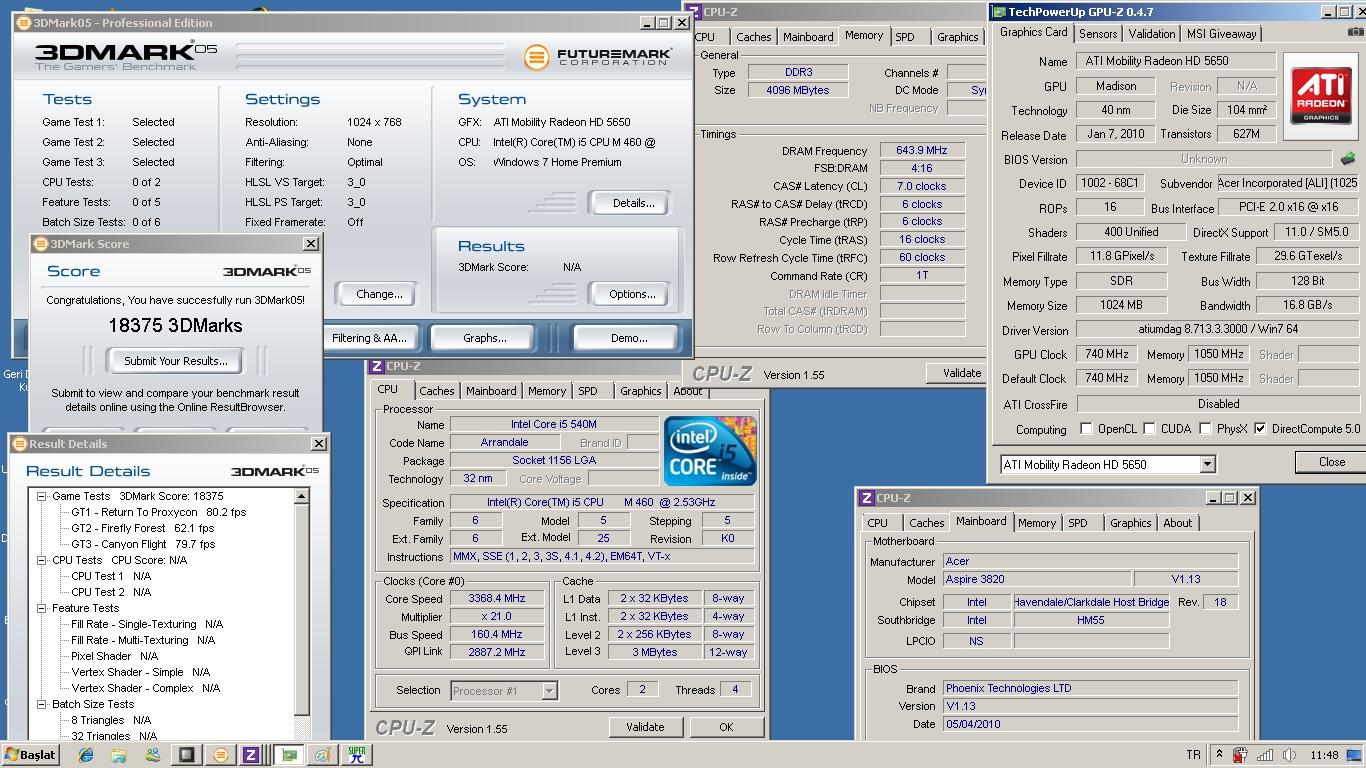This screenshot has height=768, width=1366.
Task: Switch to Super Pi taskbar button
Action: [x=356, y=755]
